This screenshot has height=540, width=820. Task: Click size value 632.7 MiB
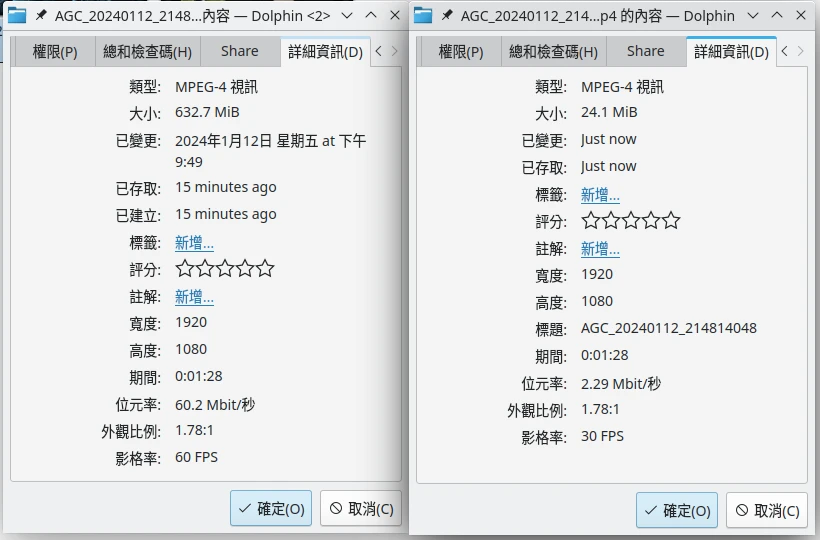click(x=207, y=112)
